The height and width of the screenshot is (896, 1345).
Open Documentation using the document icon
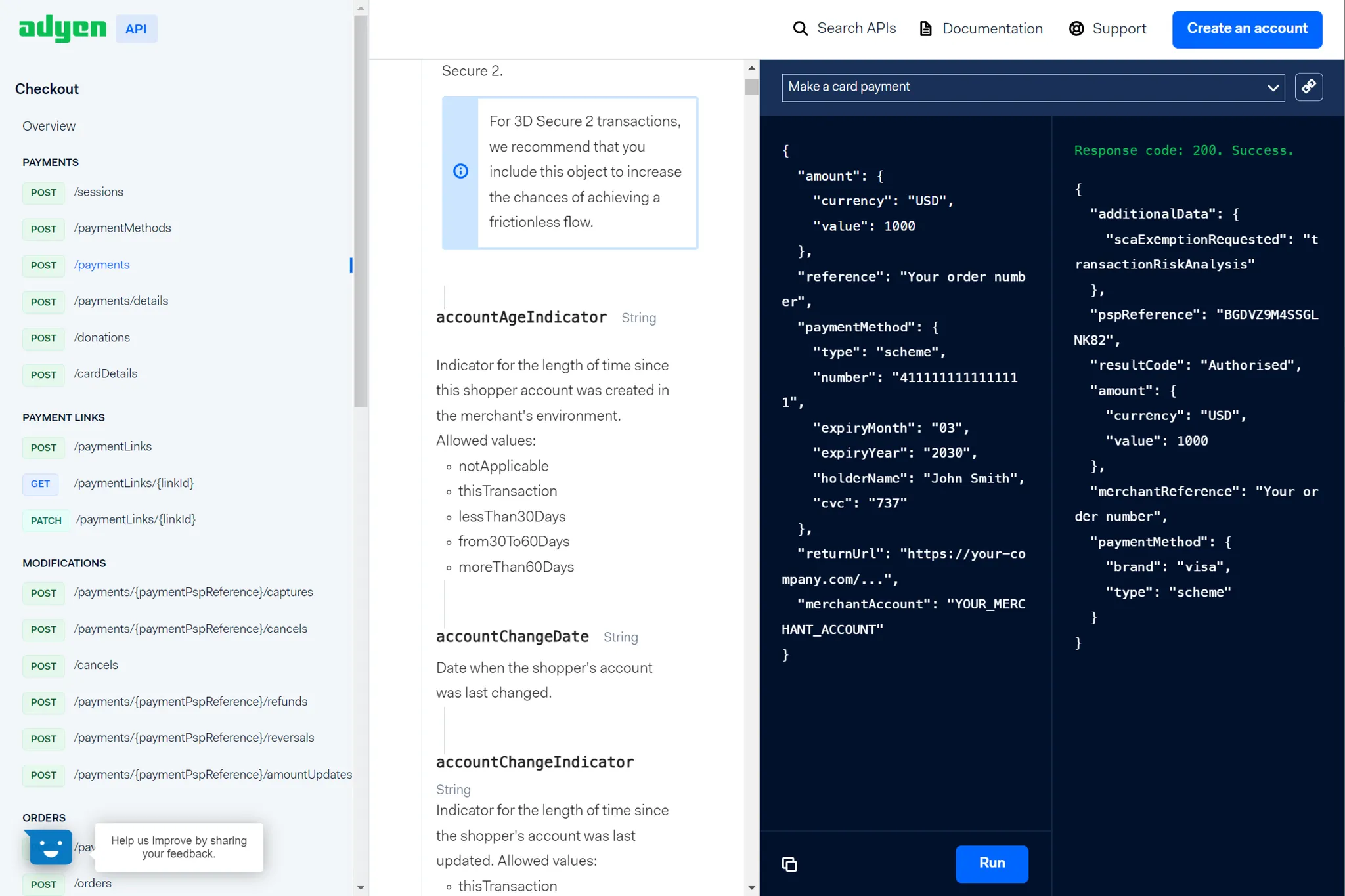926,28
